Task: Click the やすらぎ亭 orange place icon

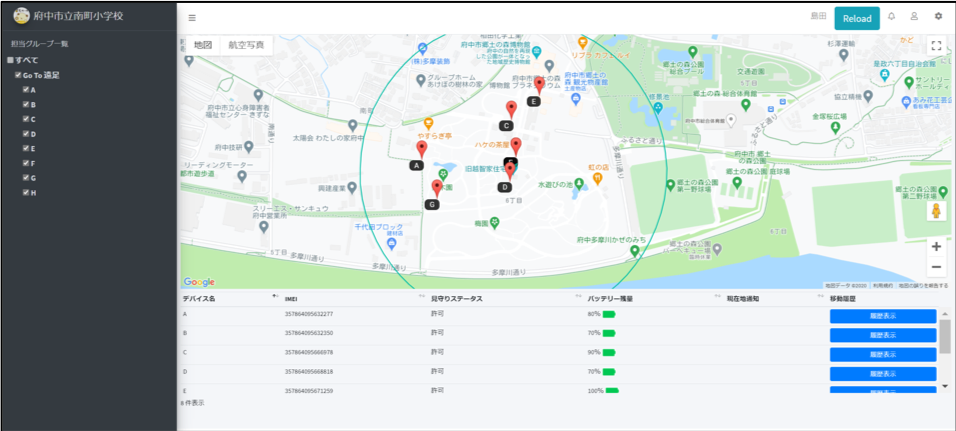Action: (x=429, y=124)
